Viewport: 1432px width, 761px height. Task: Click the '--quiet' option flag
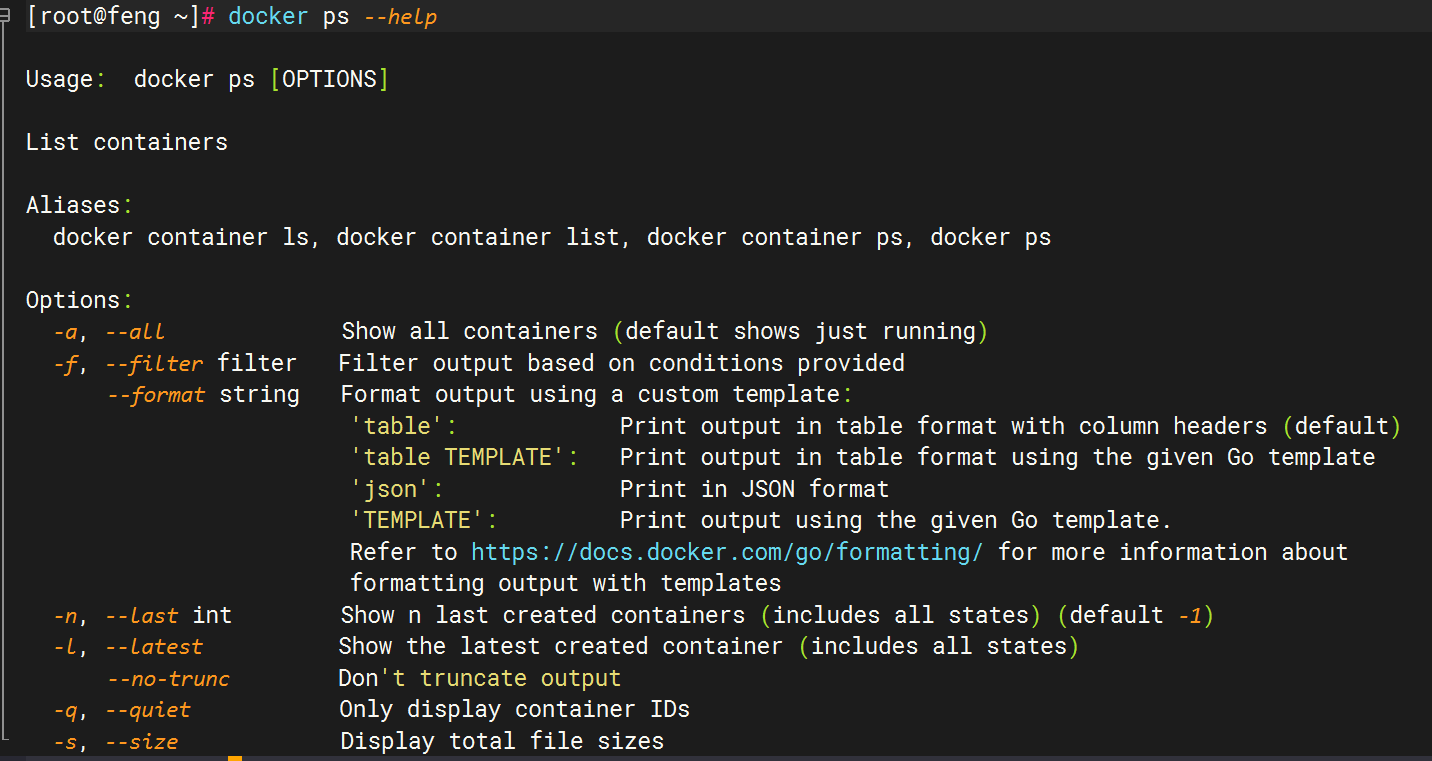[x=148, y=709]
